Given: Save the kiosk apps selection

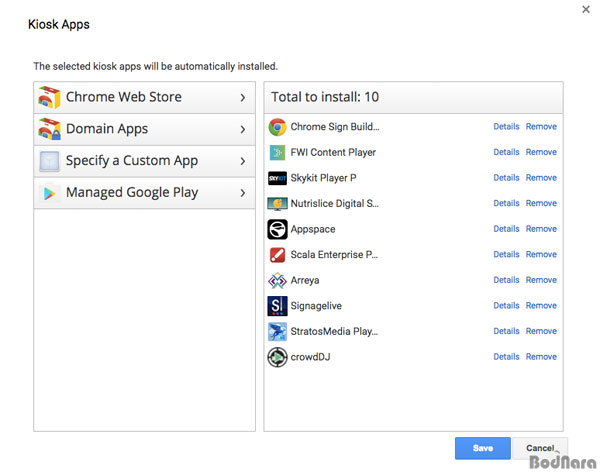Looking at the screenshot, I should coord(483,448).
